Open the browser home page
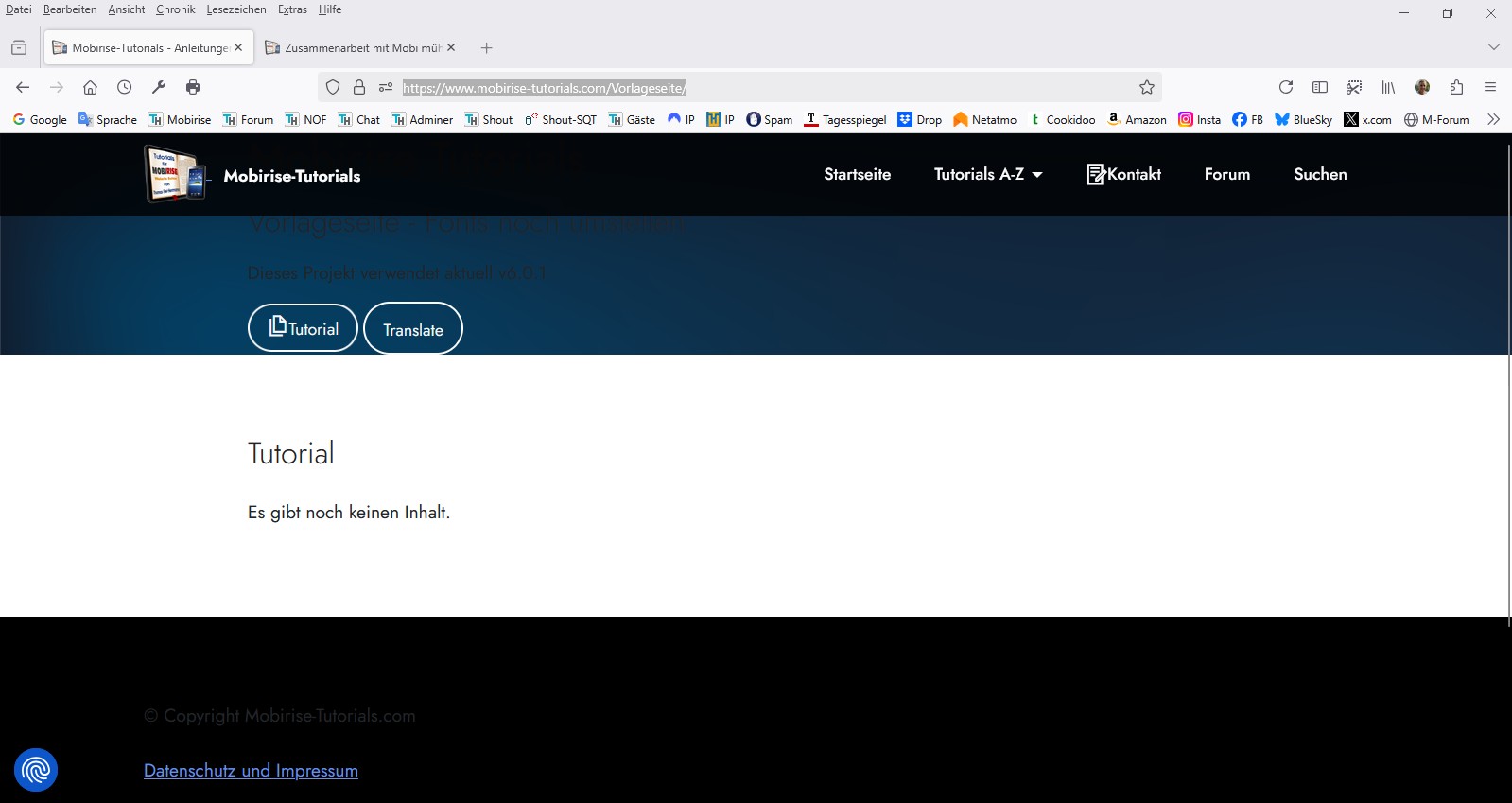 point(91,87)
